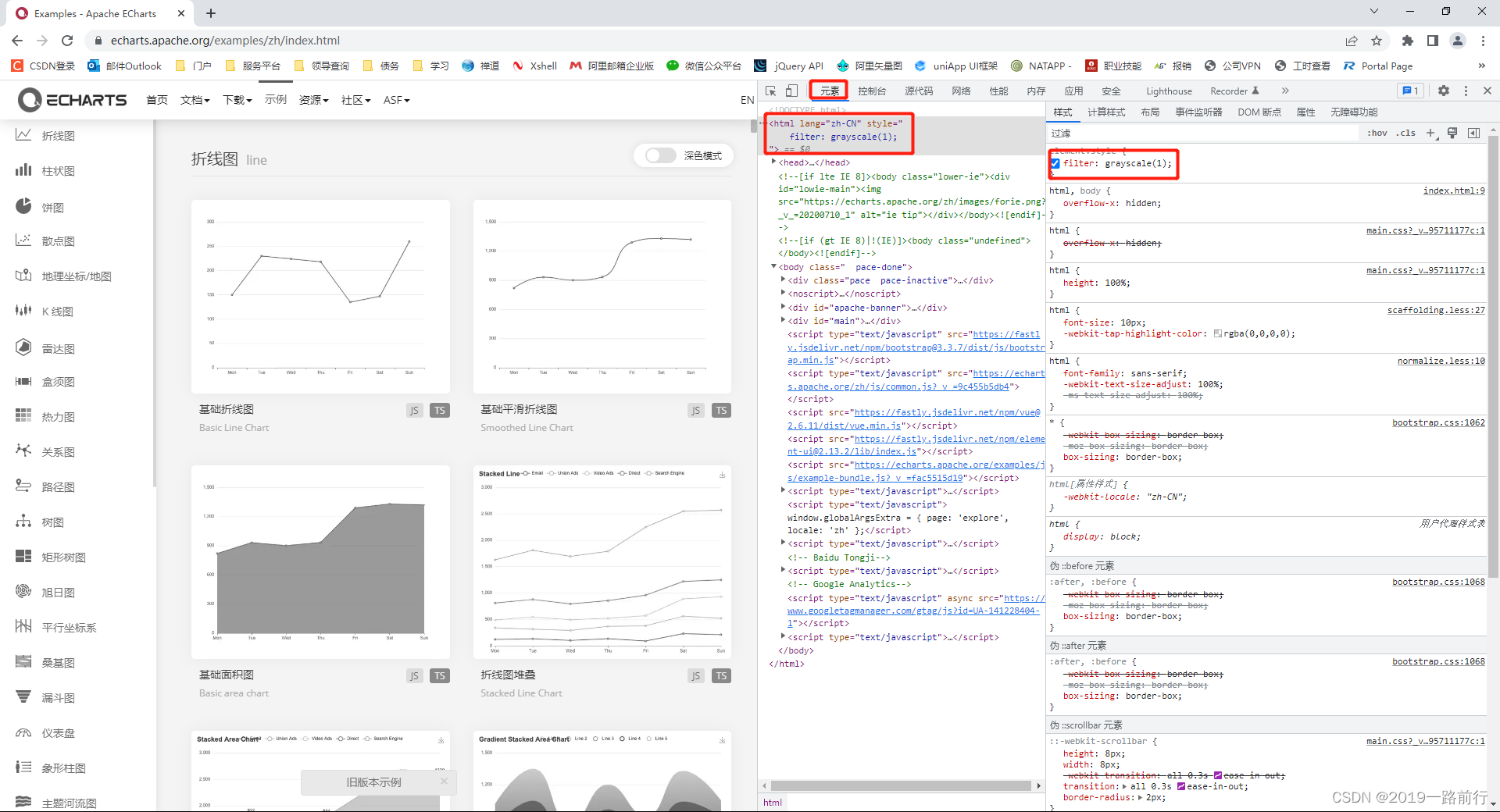Screen dimensions: 1500x812
Task: Click the new style rule plus icon
Action: point(1430,133)
